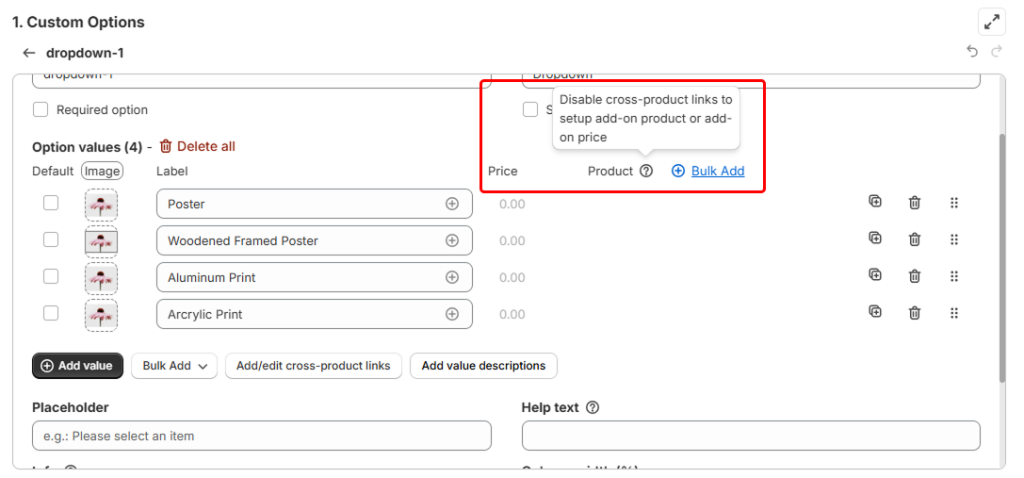Click Delete all option values
Viewport: 1024px width, 478px height.
(x=197, y=146)
